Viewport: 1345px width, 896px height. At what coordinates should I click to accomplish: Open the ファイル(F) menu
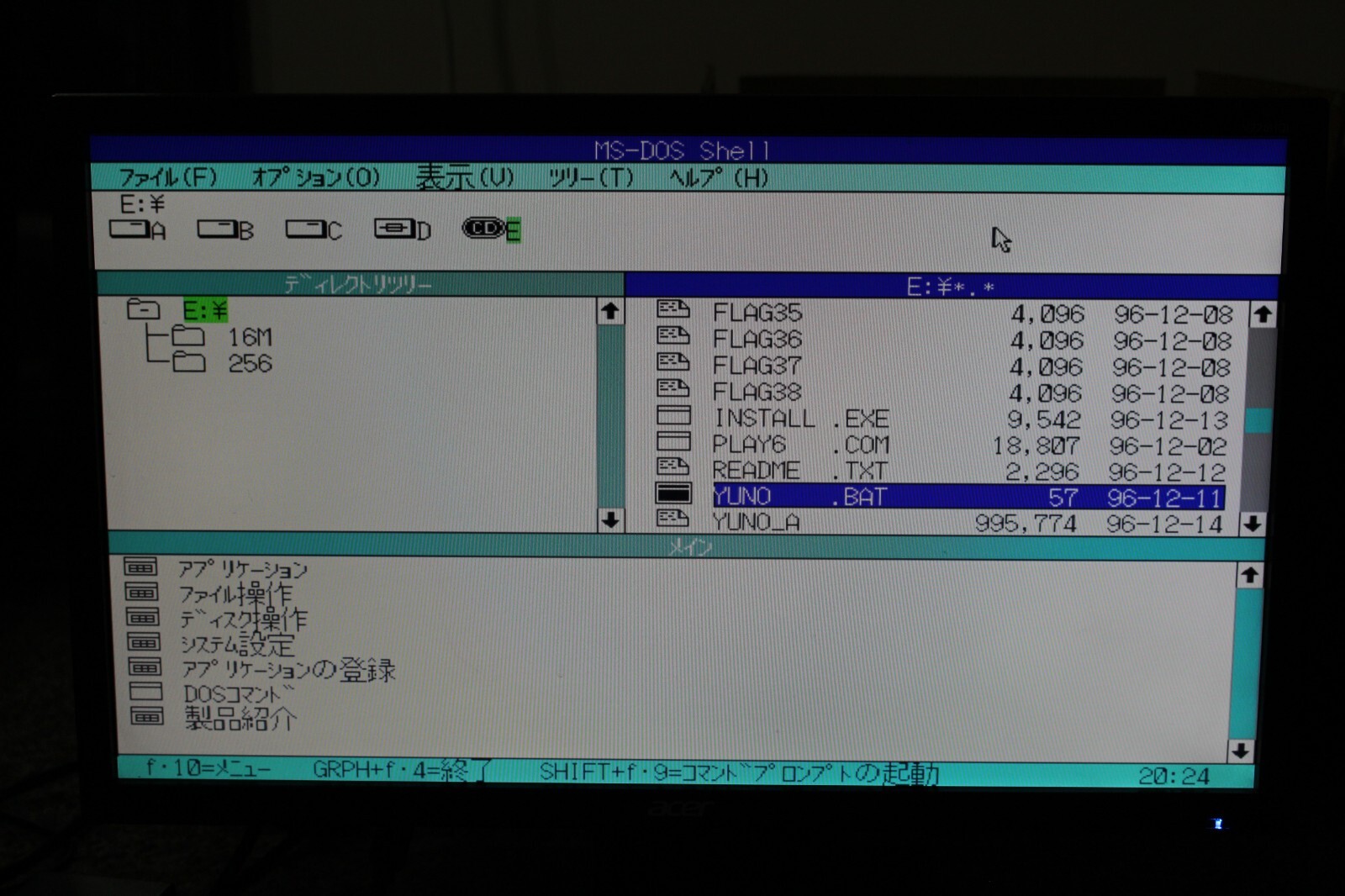168,177
